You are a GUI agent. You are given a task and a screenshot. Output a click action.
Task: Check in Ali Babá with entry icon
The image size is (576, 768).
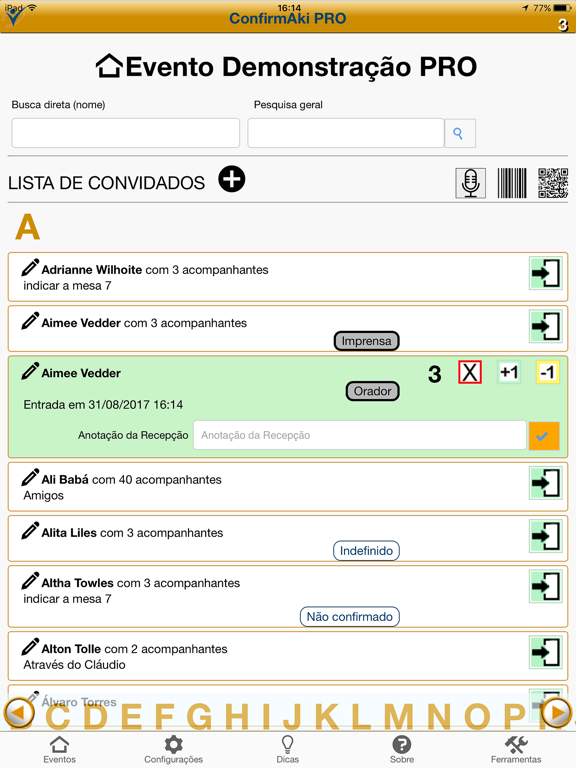pyautogui.click(x=546, y=483)
